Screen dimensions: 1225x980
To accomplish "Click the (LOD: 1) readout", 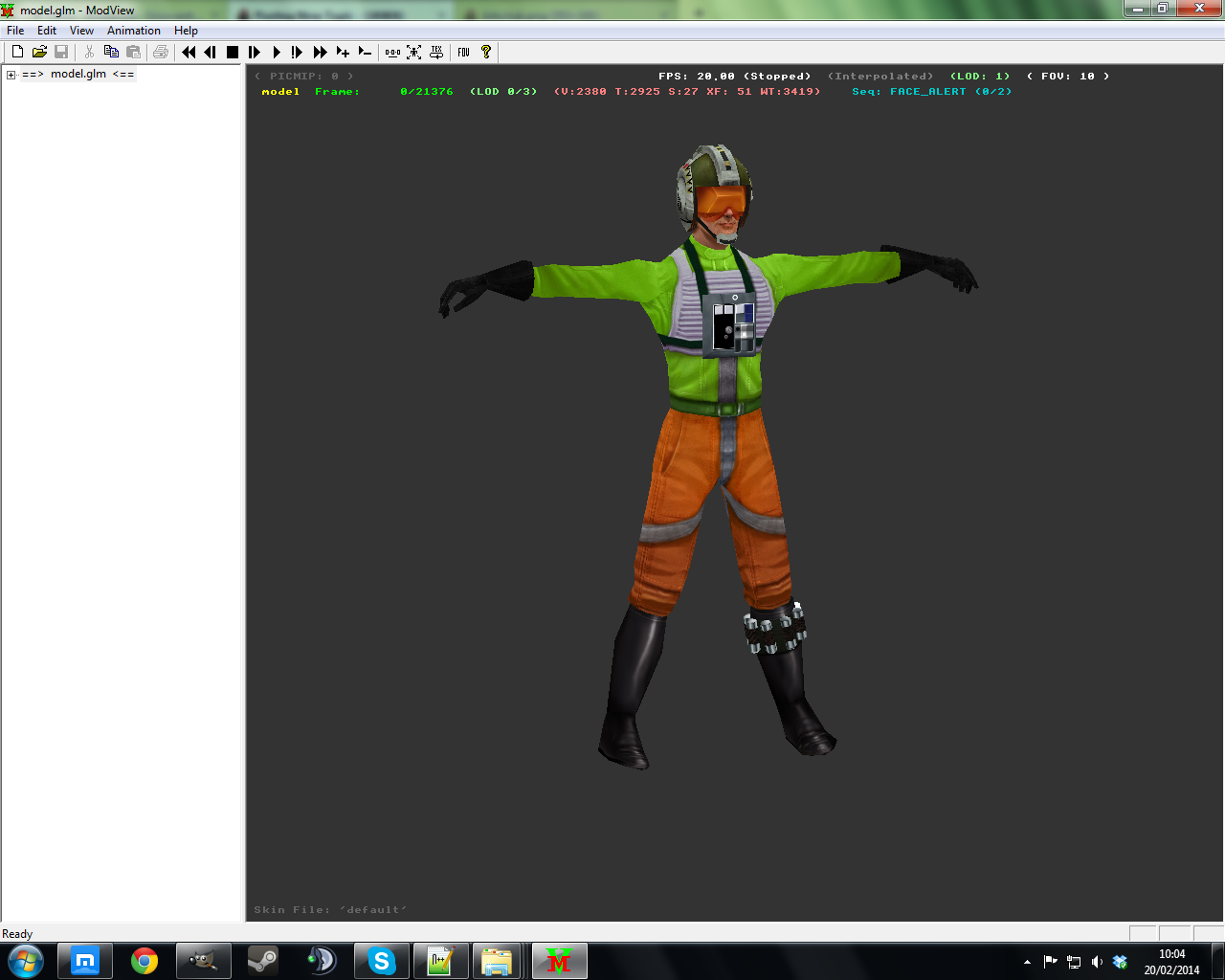I will click(980, 77).
